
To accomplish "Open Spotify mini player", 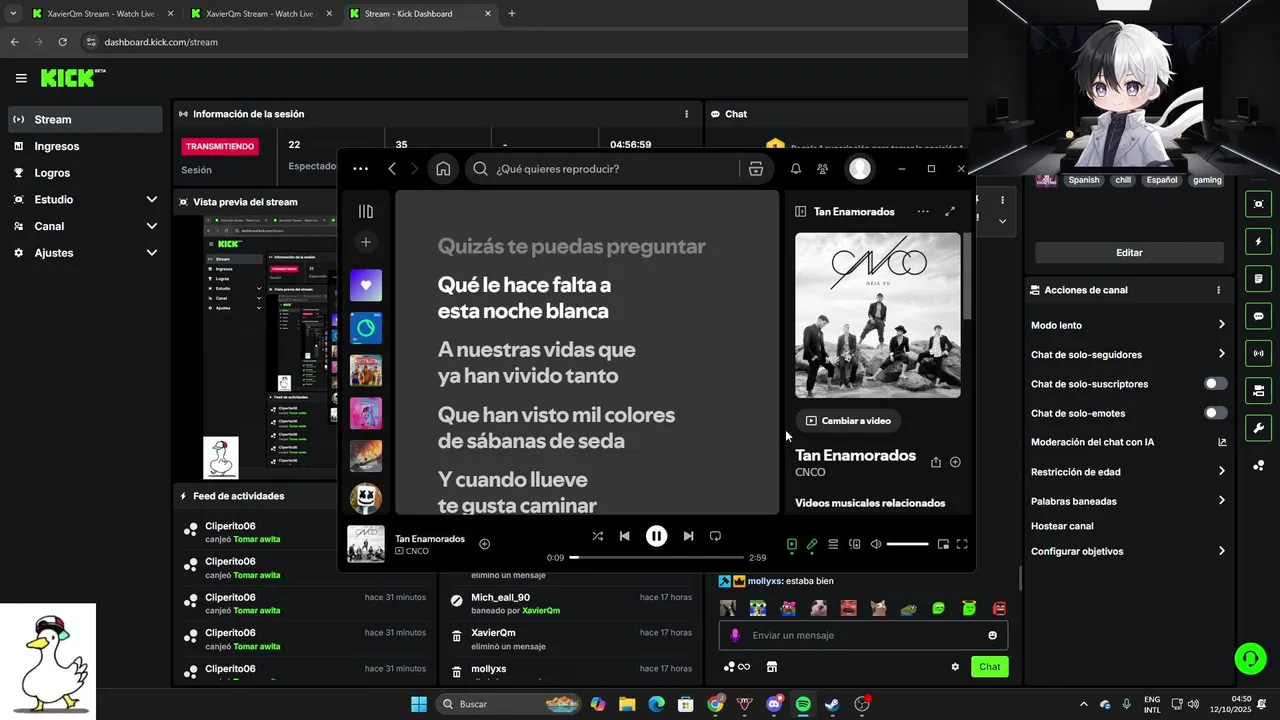I will (x=943, y=545).
